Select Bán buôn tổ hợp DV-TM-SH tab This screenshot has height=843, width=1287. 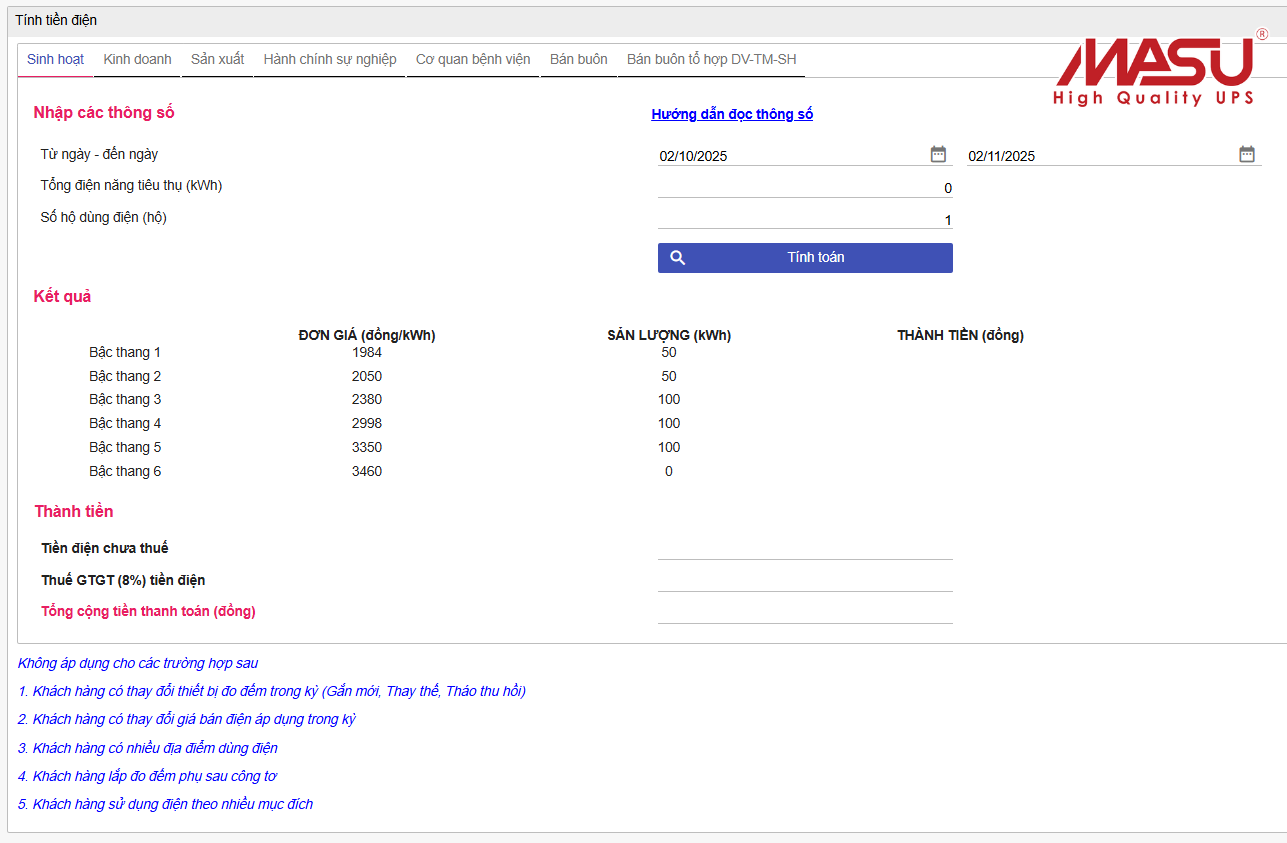coord(711,60)
